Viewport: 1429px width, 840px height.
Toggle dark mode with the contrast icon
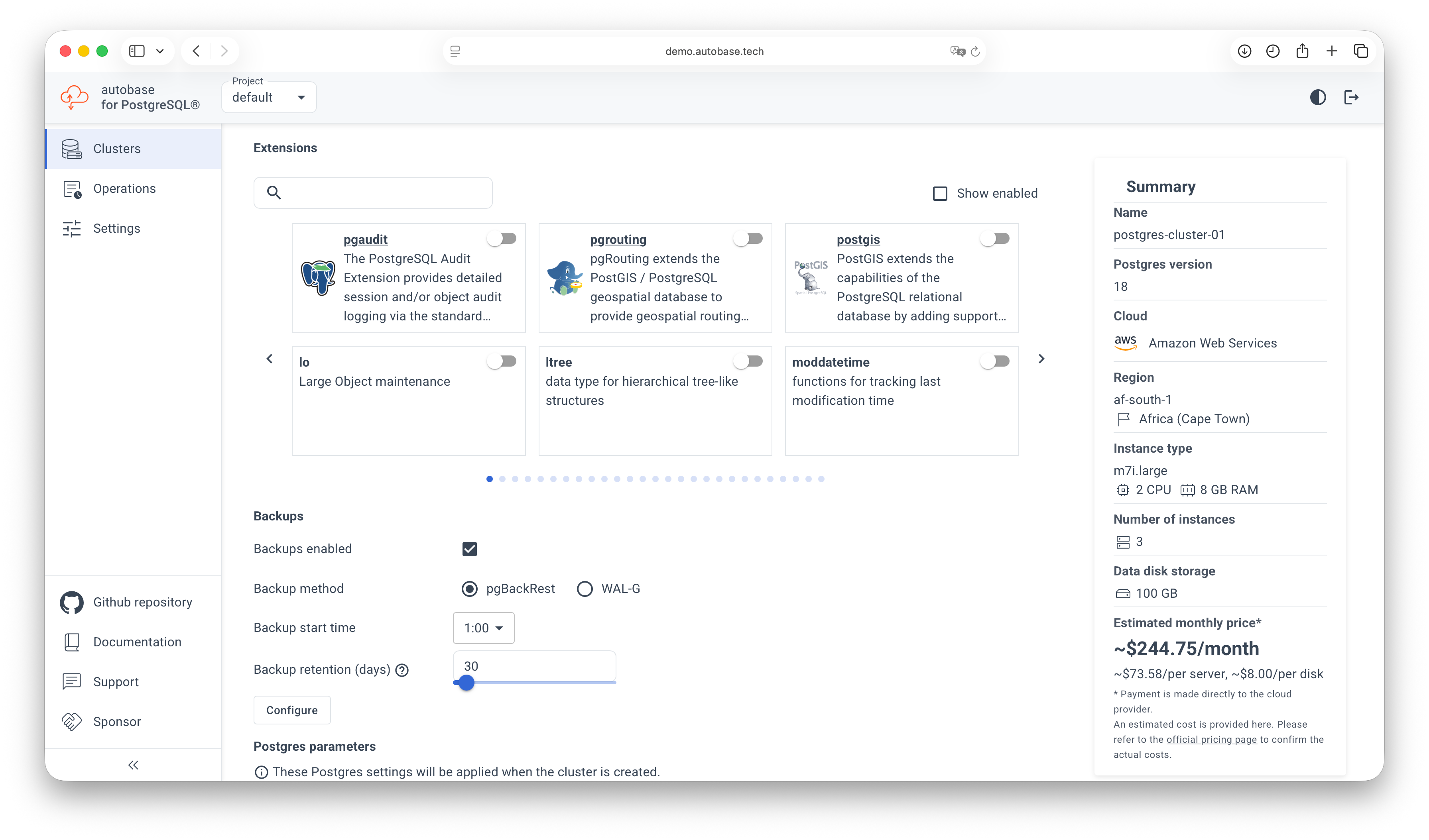click(1318, 97)
